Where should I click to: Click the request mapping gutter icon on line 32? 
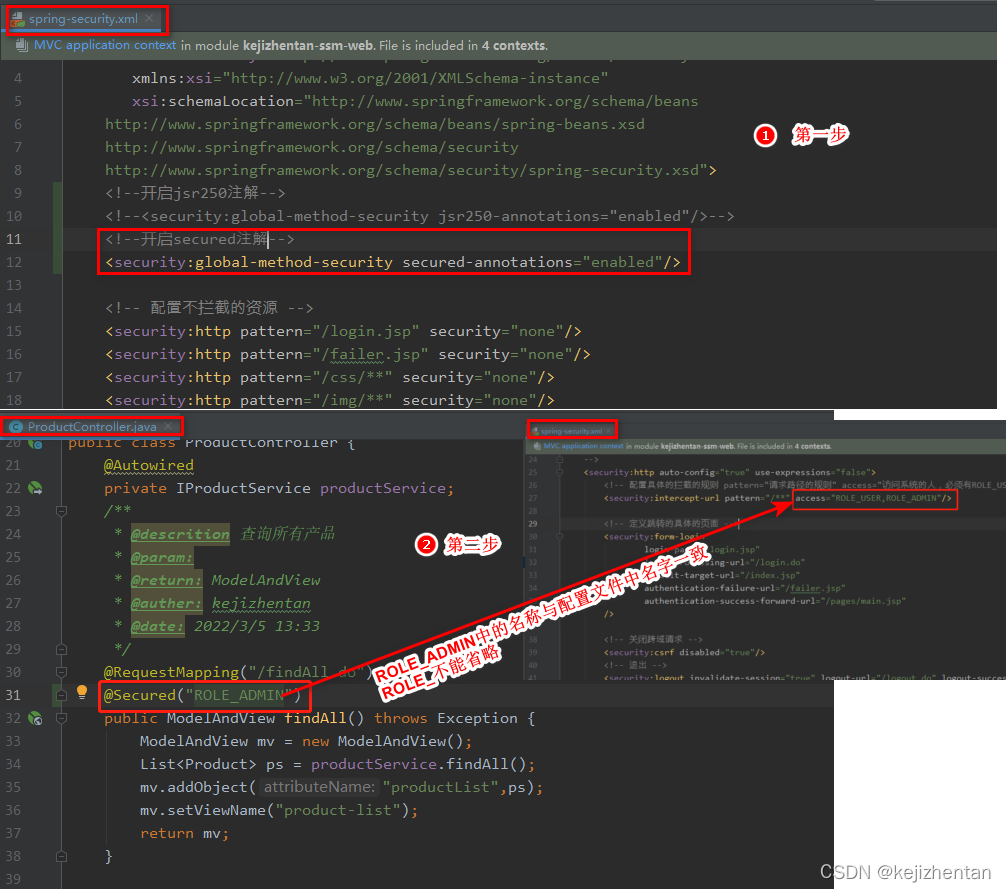tap(35, 719)
